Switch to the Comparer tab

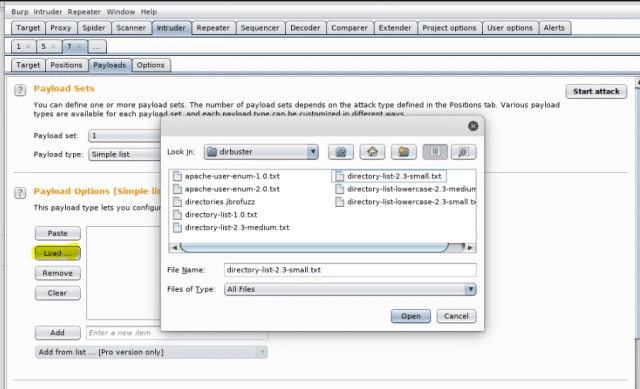(349, 28)
